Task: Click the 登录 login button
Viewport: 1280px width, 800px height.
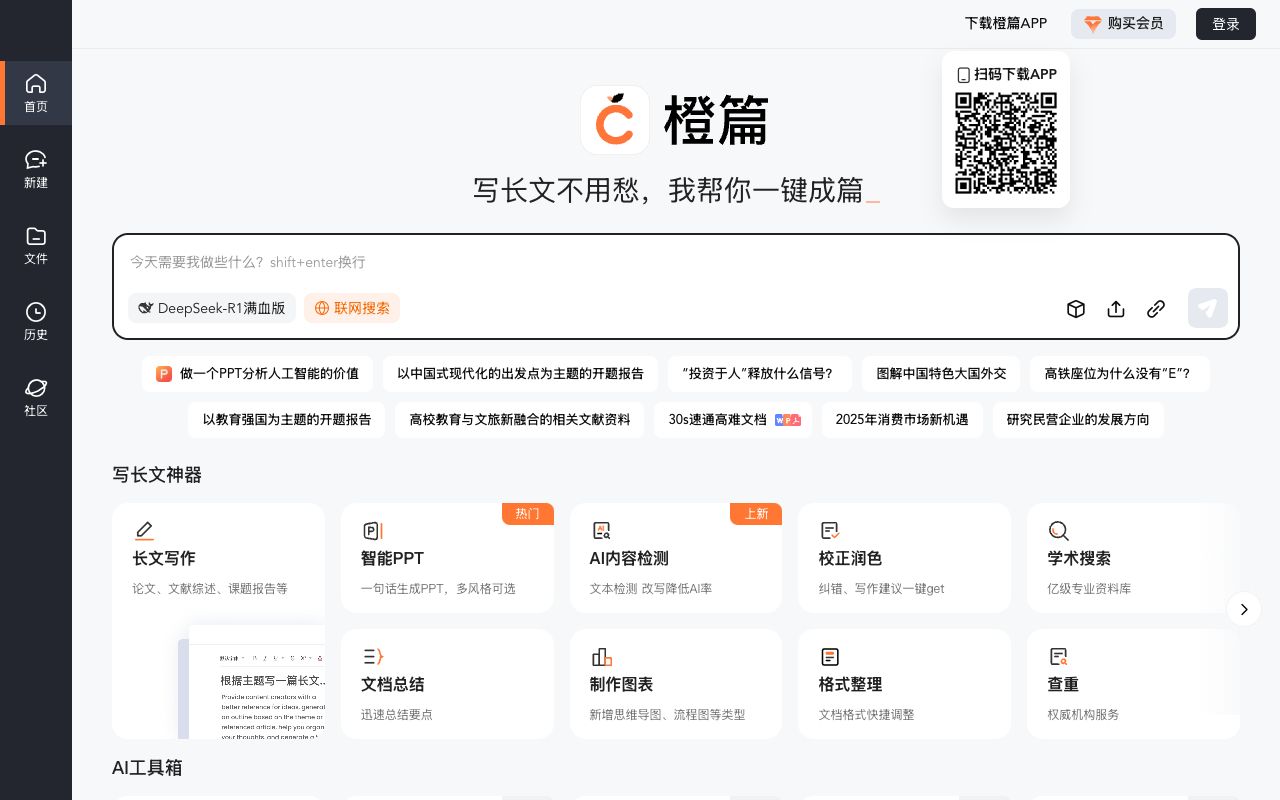Action: tap(1226, 24)
